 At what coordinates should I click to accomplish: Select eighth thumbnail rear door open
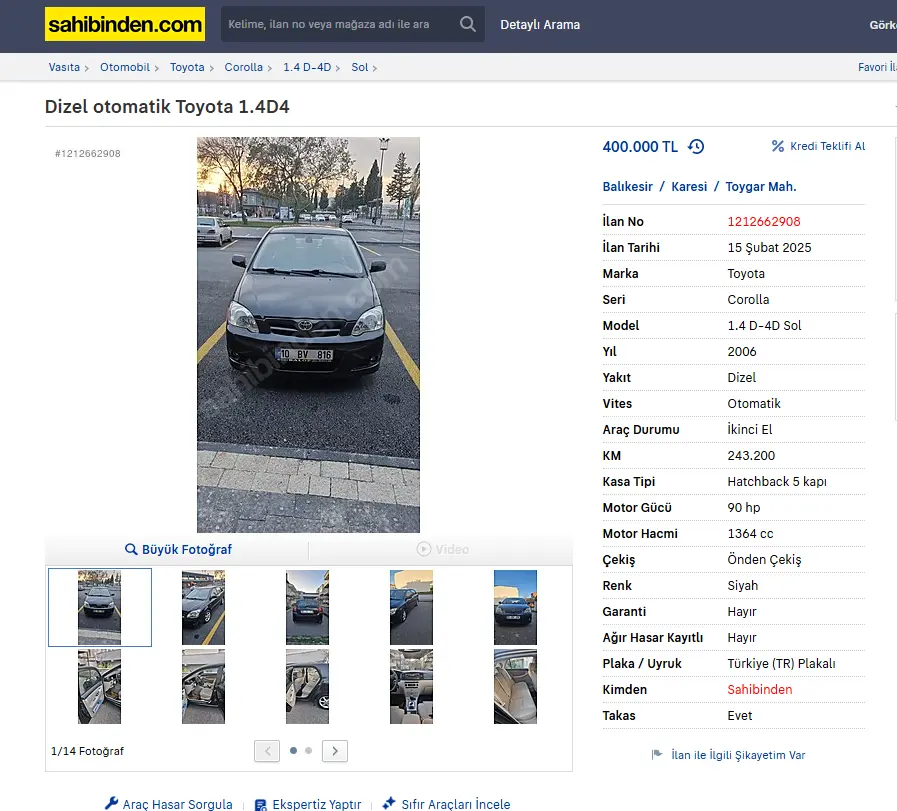307,686
